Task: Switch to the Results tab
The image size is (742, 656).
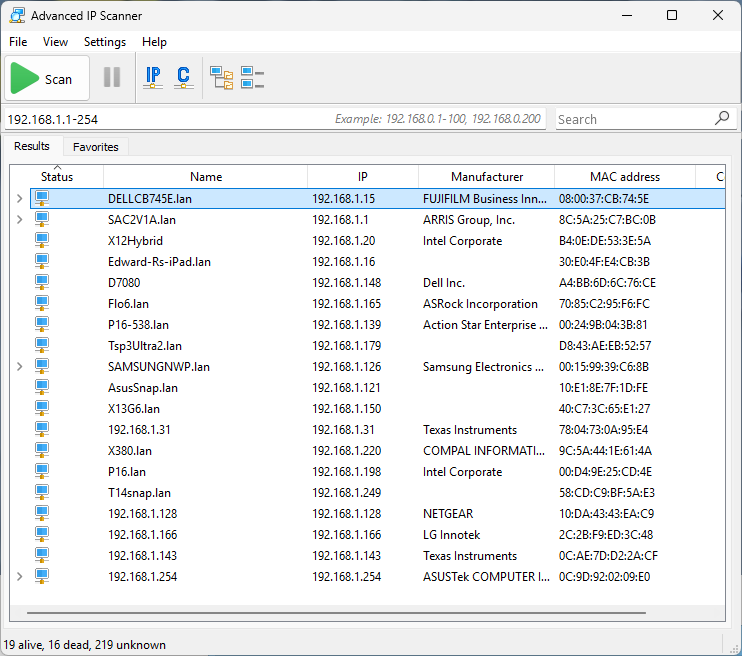Action: pos(32,146)
